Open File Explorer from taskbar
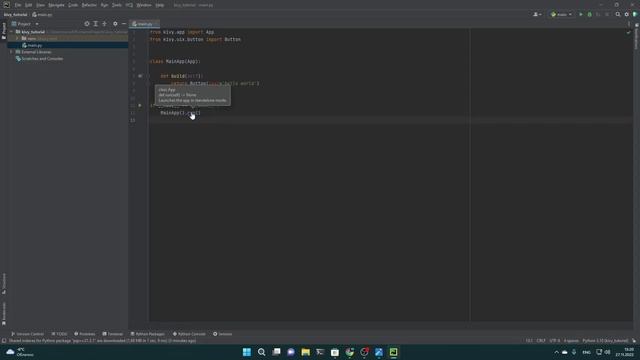This screenshot has height=360, width=640. click(305, 352)
